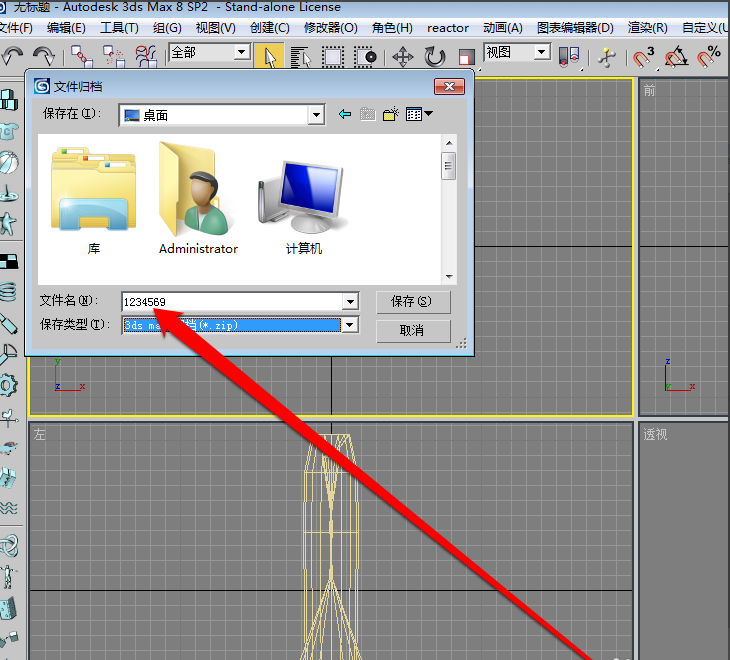Open selection filter dropdown showing 全部
The image size is (730, 660).
(x=241, y=52)
